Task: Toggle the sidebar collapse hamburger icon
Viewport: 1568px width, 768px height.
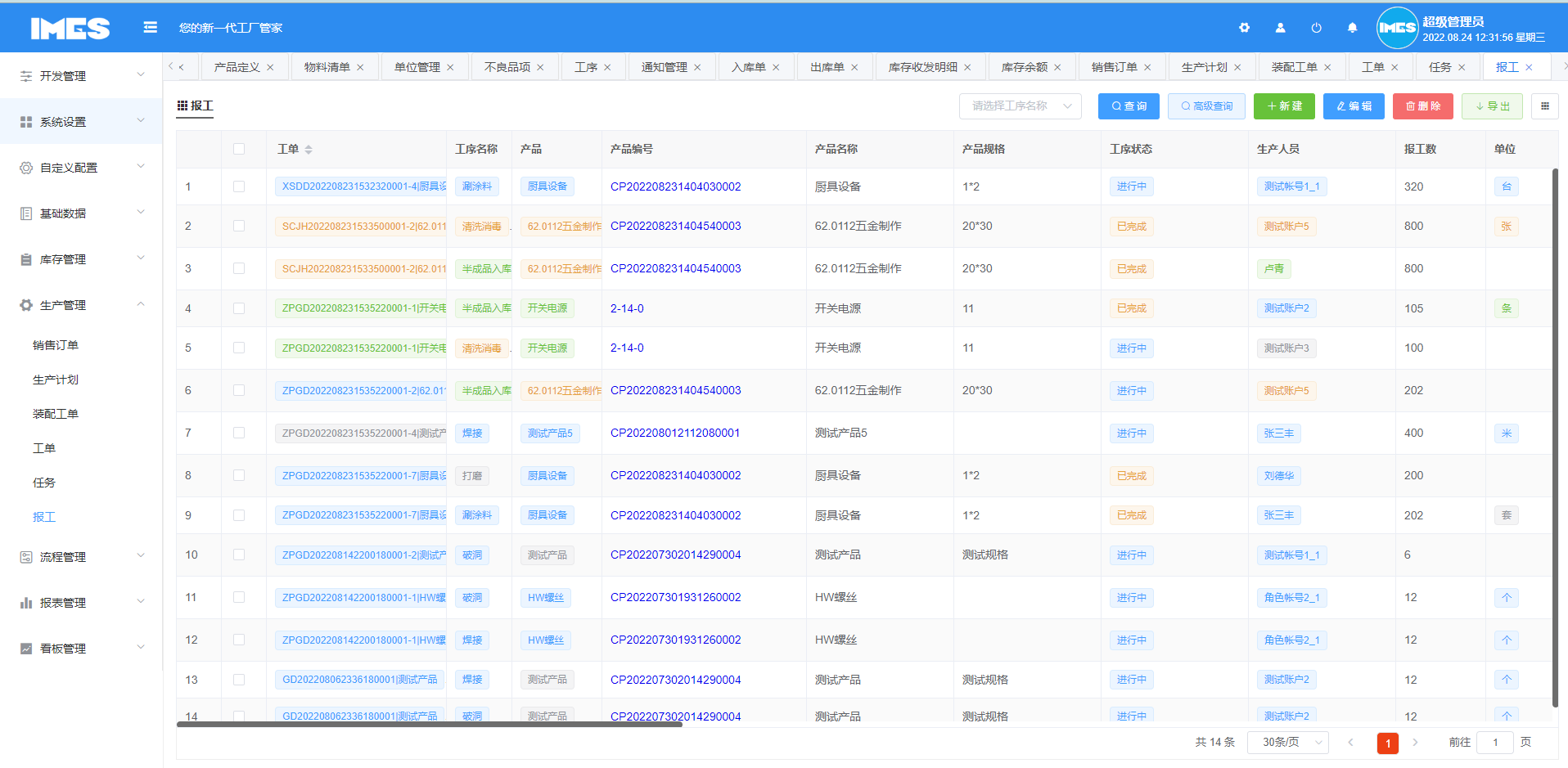Action: coord(150,27)
